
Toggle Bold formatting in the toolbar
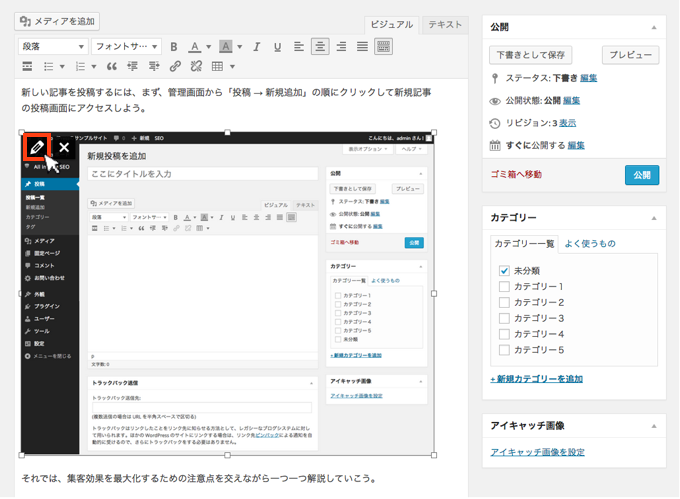pyautogui.click(x=174, y=46)
